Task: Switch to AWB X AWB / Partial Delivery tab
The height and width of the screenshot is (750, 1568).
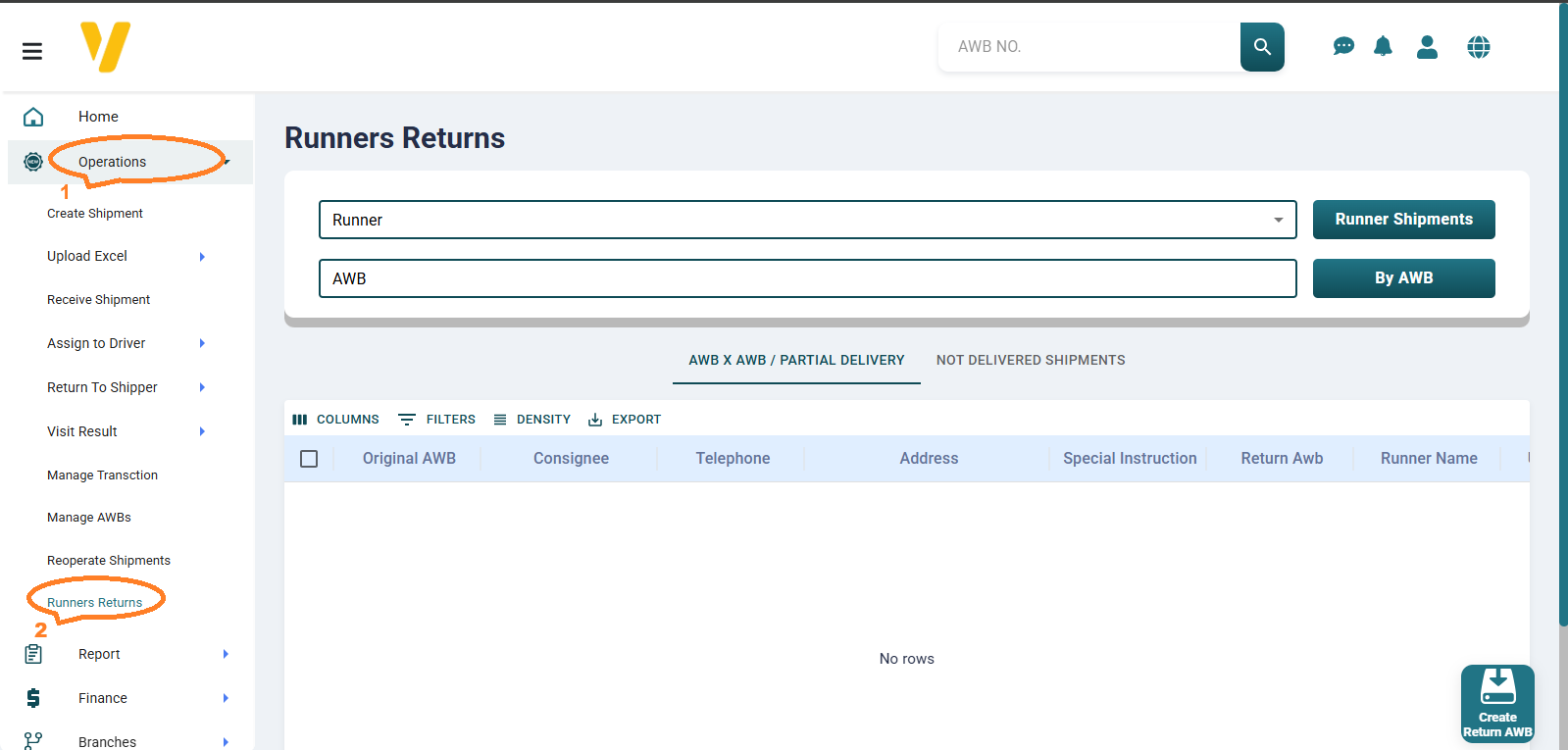Action: click(x=796, y=360)
